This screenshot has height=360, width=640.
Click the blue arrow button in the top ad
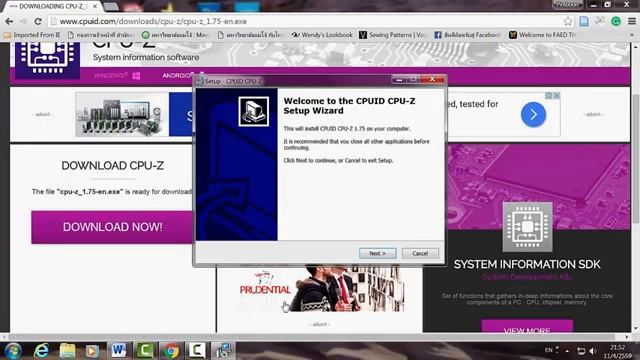point(533,115)
